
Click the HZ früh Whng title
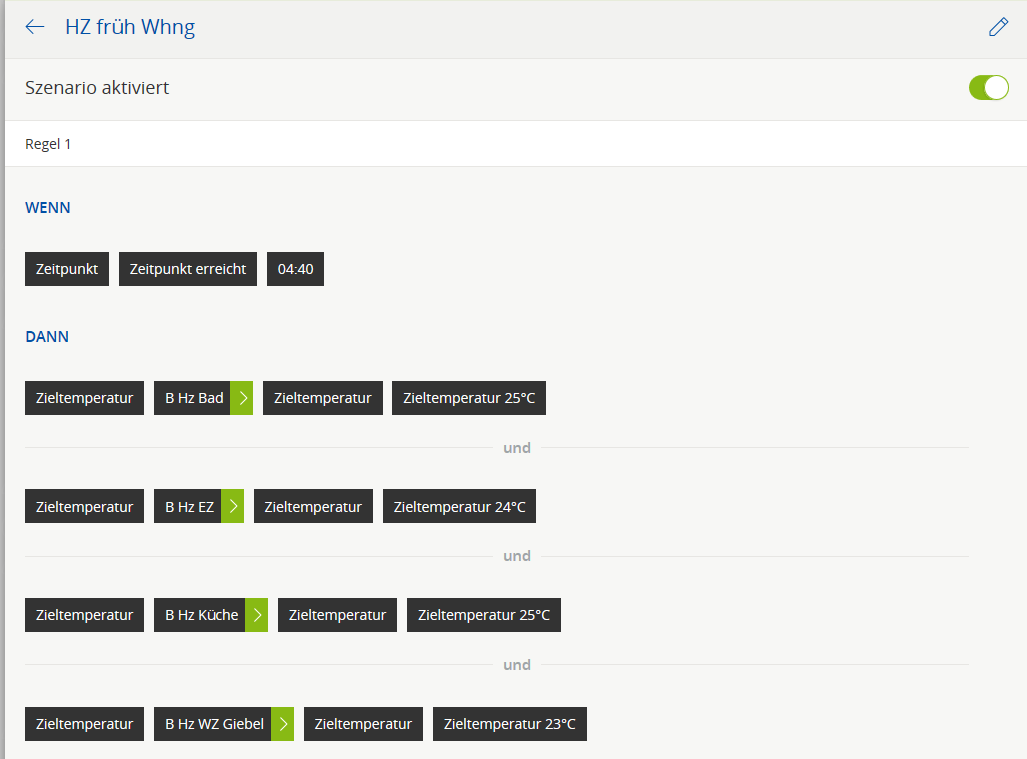click(x=130, y=27)
